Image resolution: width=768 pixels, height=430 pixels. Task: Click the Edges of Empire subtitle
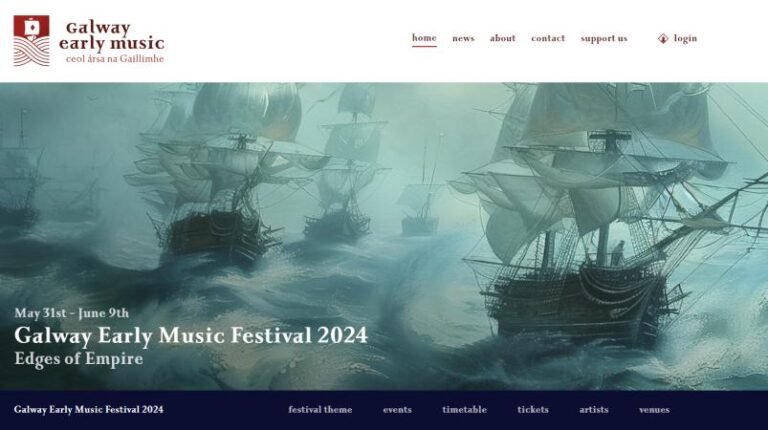pos(79,358)
